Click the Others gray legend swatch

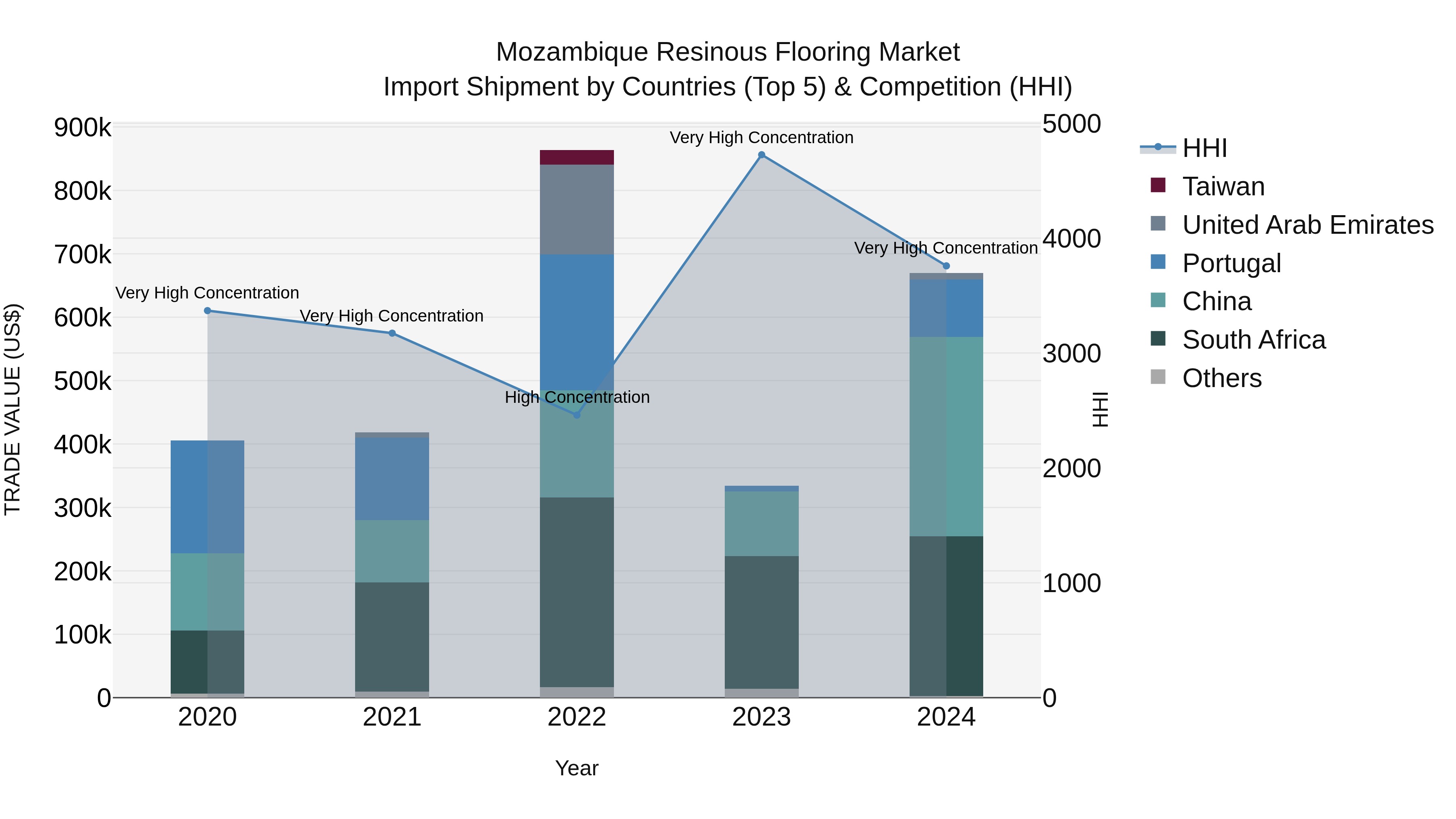[1158, 377]
